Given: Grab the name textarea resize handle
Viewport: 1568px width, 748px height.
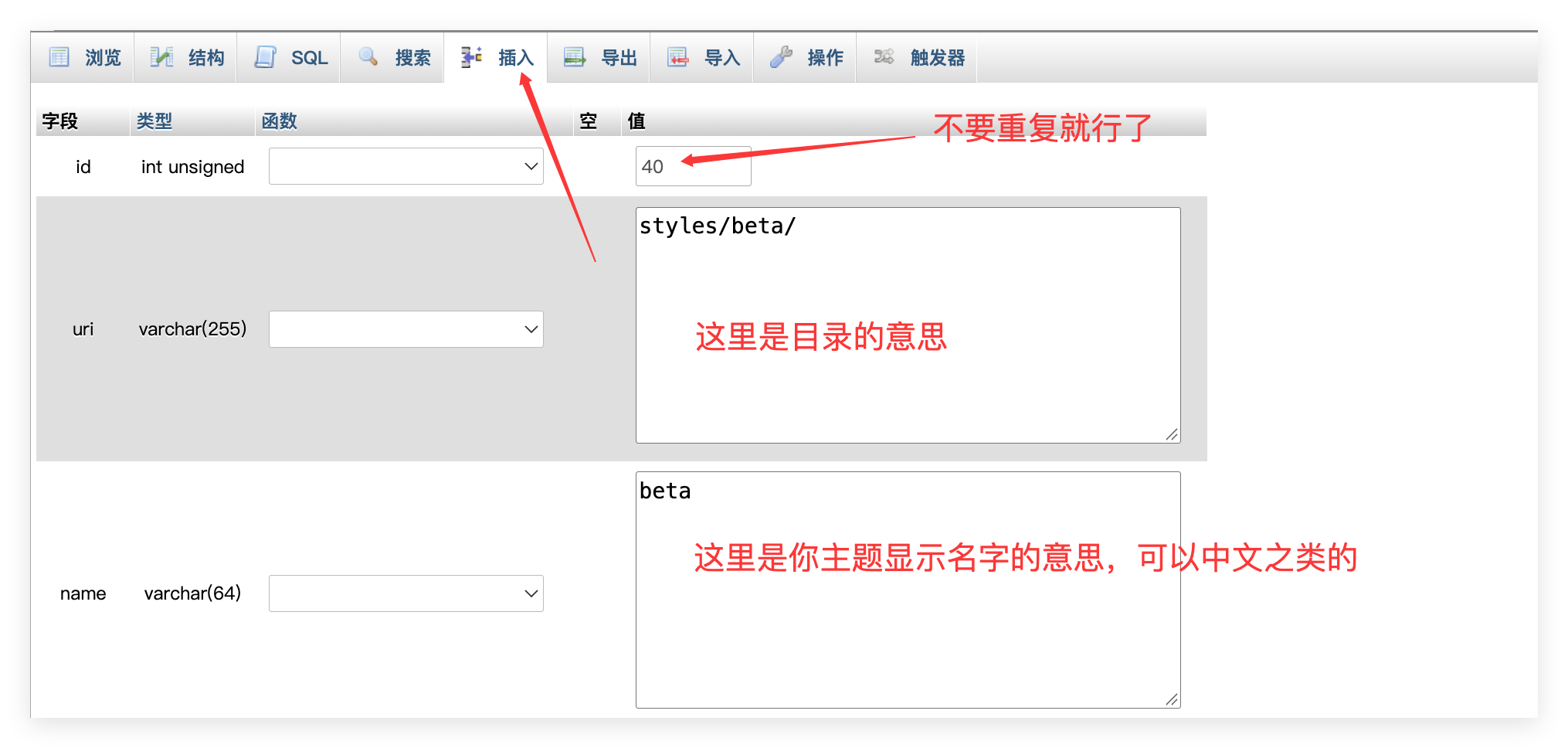Looking at the screenshot, I should click(x=1172, y=699).
